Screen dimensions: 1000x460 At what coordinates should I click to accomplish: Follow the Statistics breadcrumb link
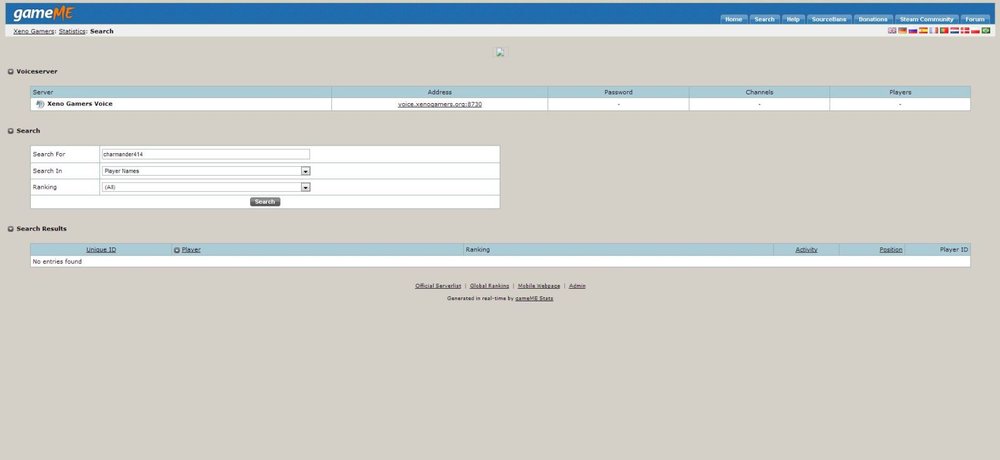coord(72,31)
